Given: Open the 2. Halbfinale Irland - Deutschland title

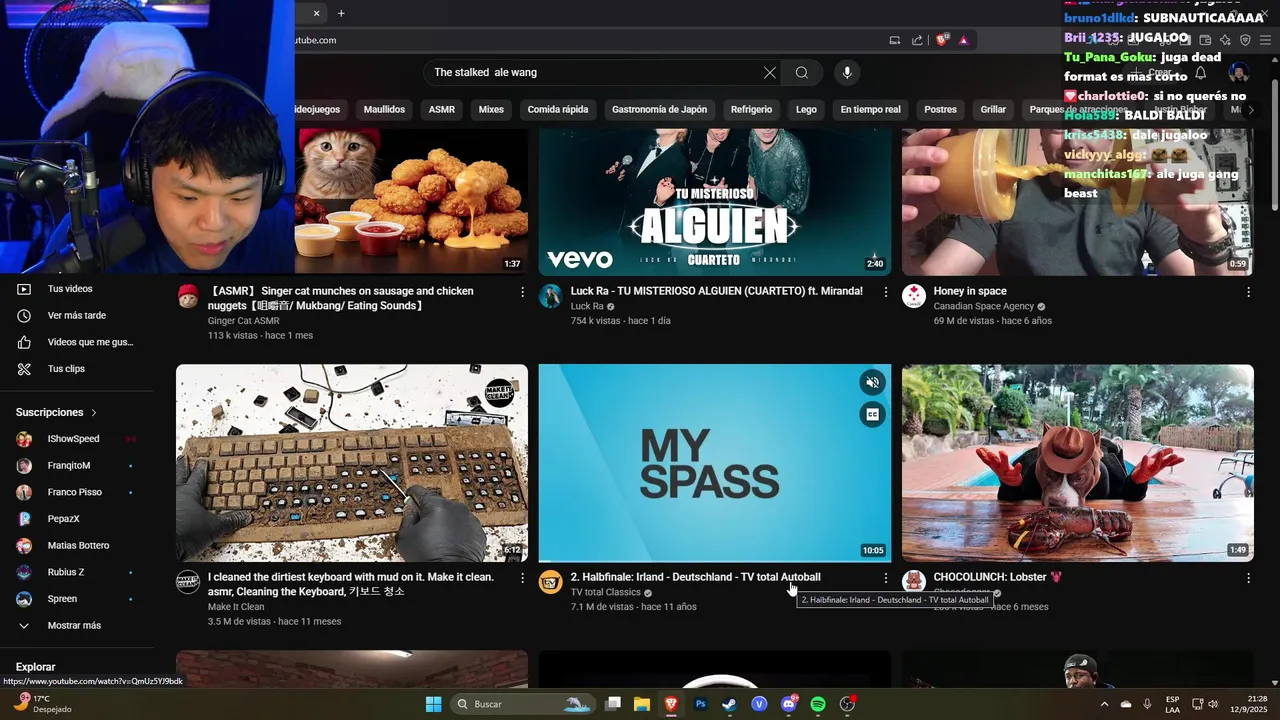Looking at the screenshot, I should tap(695, 577).
